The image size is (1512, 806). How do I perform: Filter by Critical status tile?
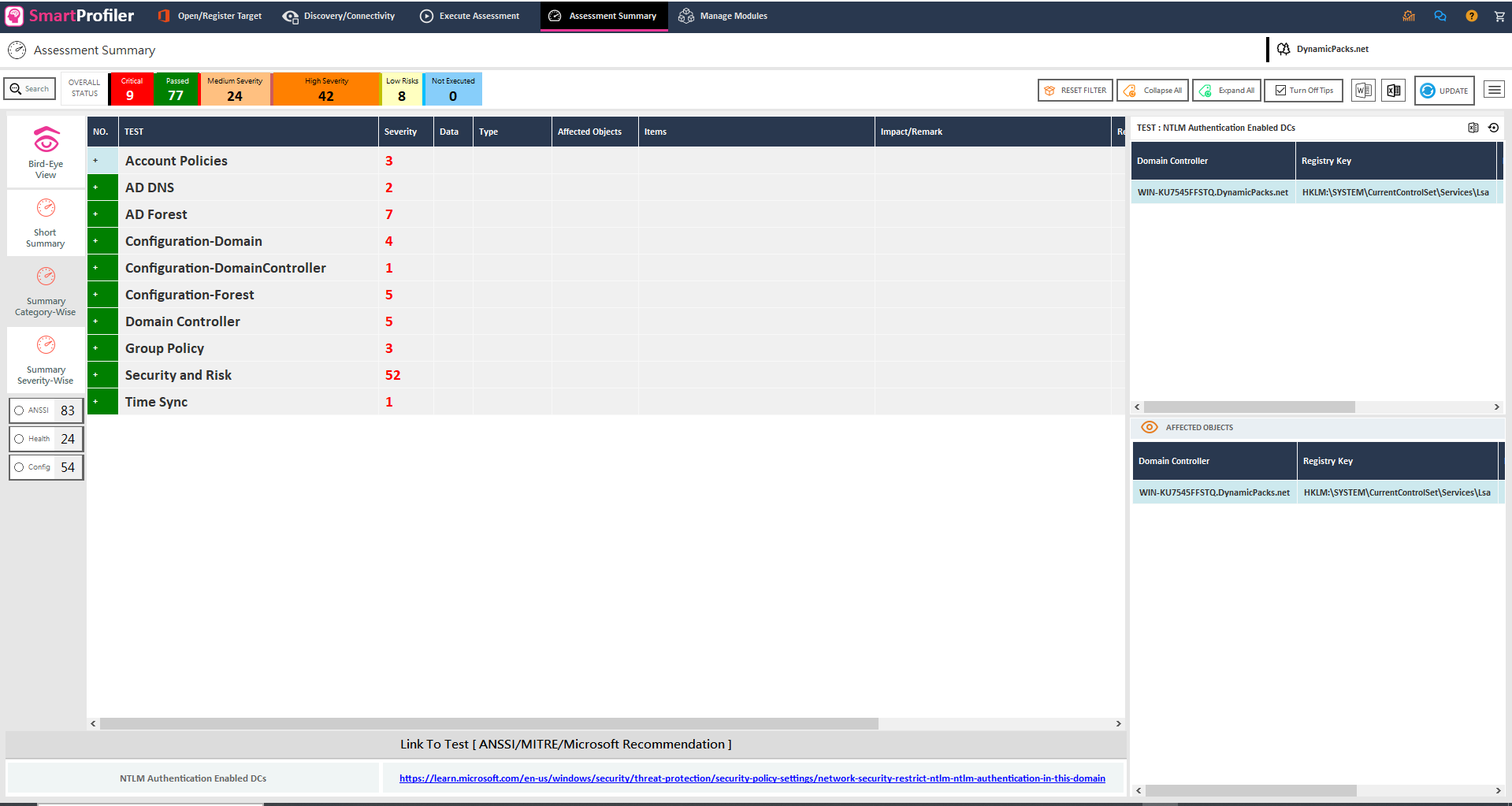click(132, 89)
